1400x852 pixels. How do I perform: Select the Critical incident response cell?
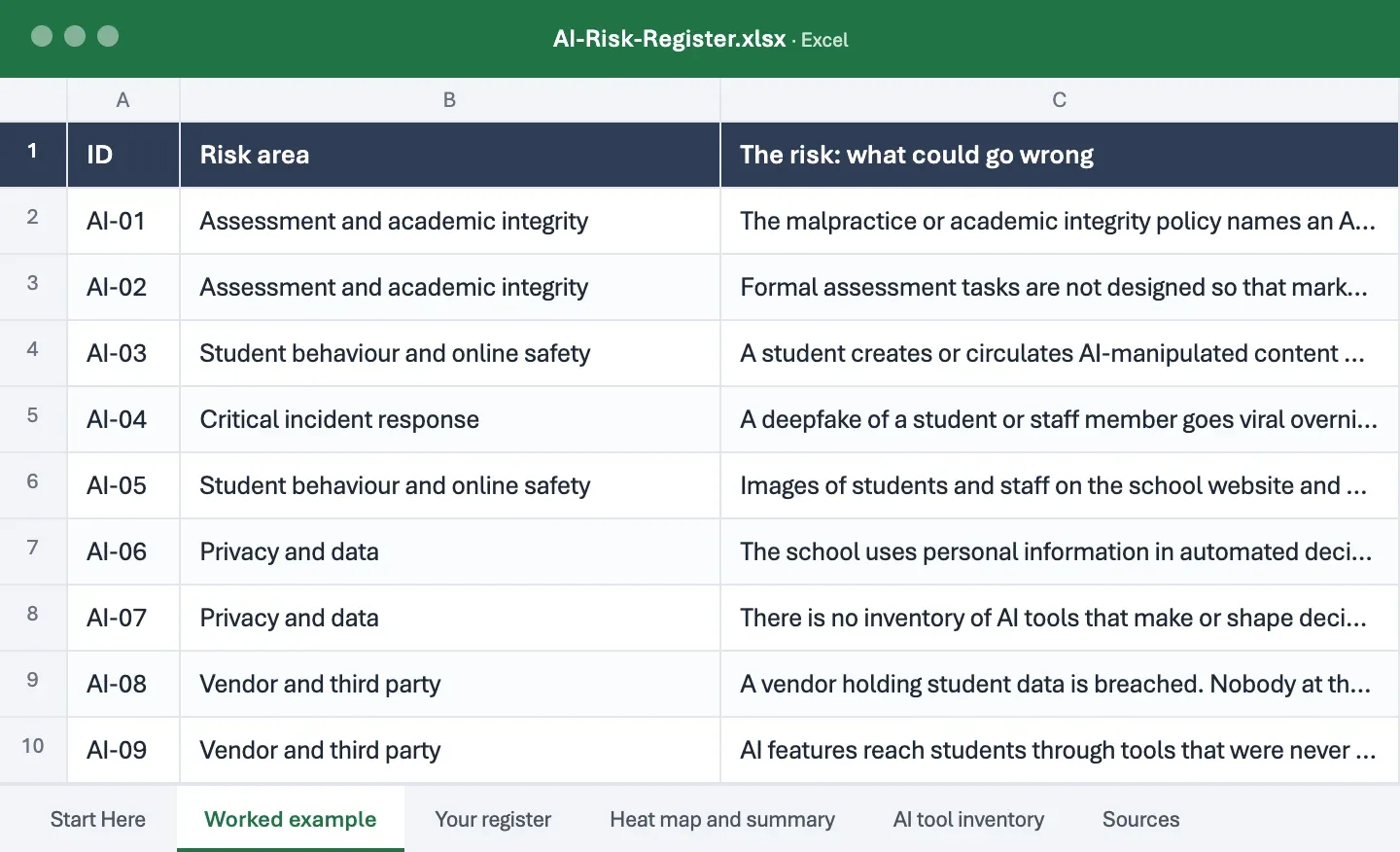[450, 419]
